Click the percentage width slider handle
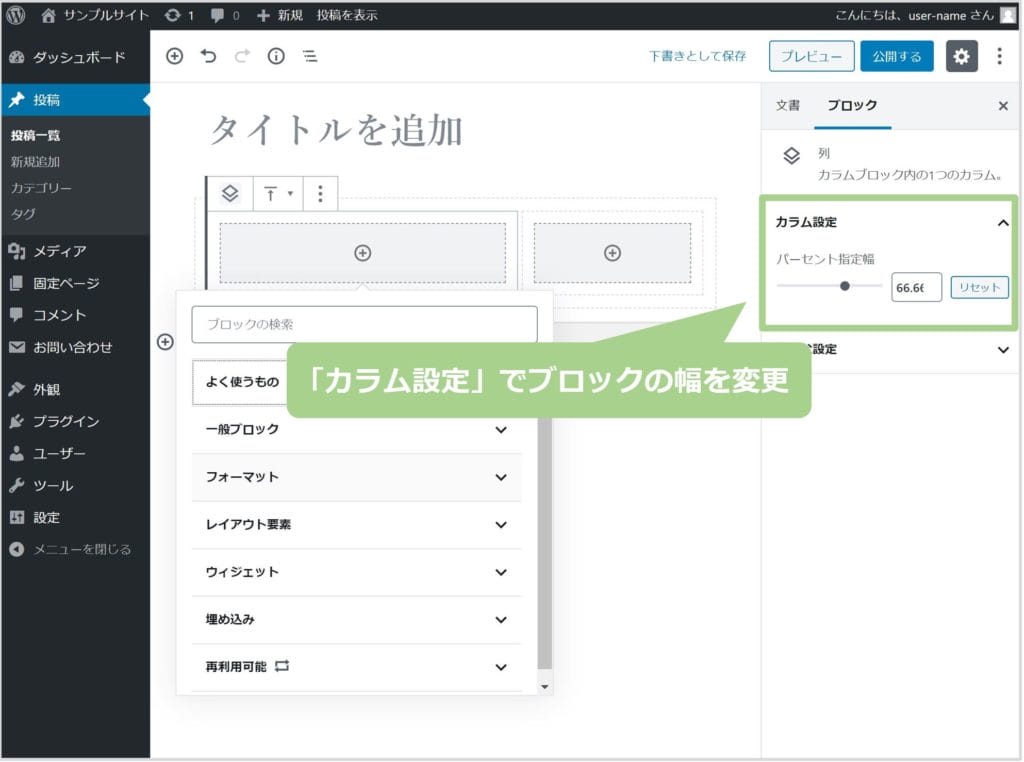 pos(845,287)
